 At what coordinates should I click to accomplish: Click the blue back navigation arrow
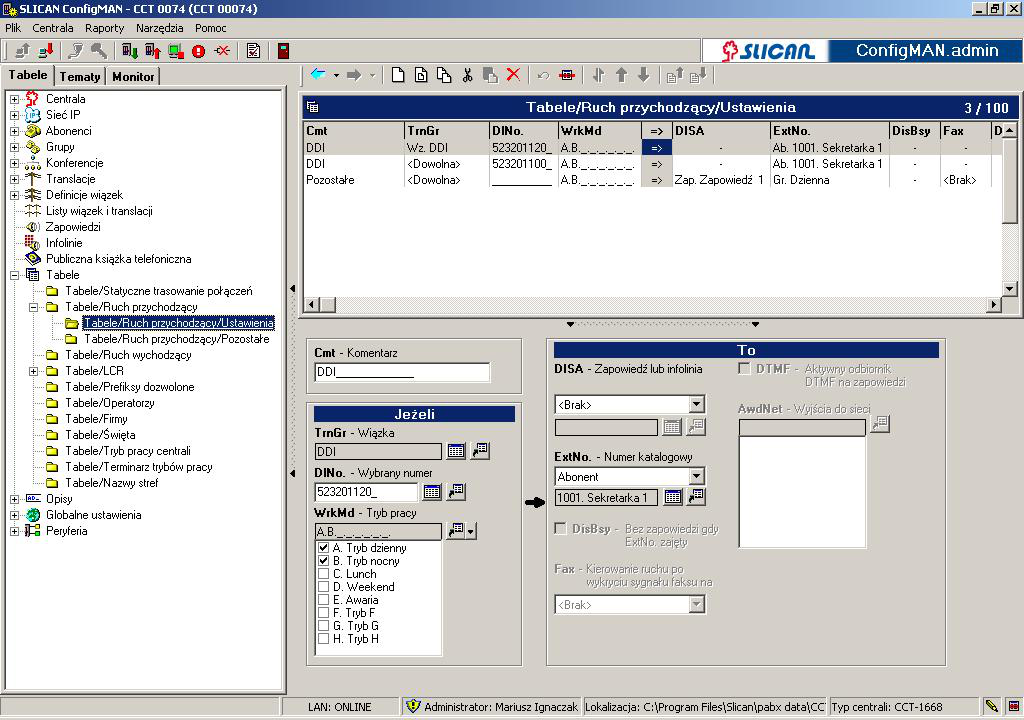coord(318,74)
